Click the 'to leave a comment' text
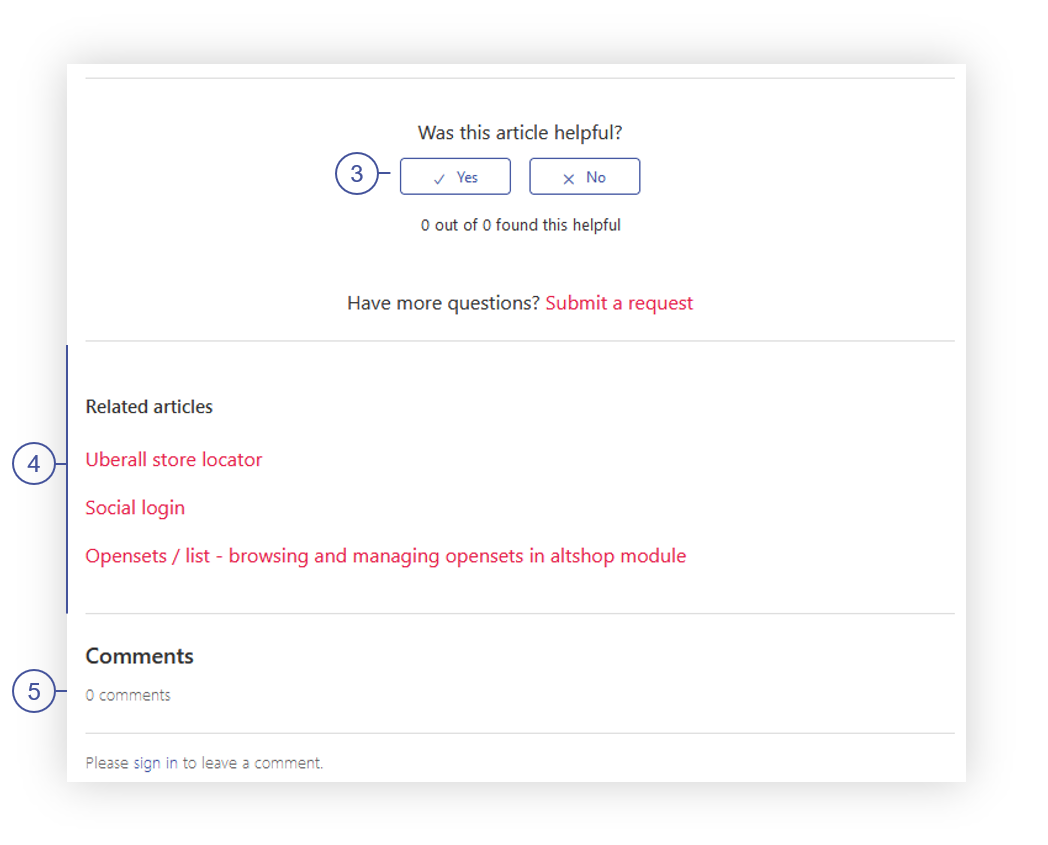Screen dimensions: 1048x845 (253, 763)
